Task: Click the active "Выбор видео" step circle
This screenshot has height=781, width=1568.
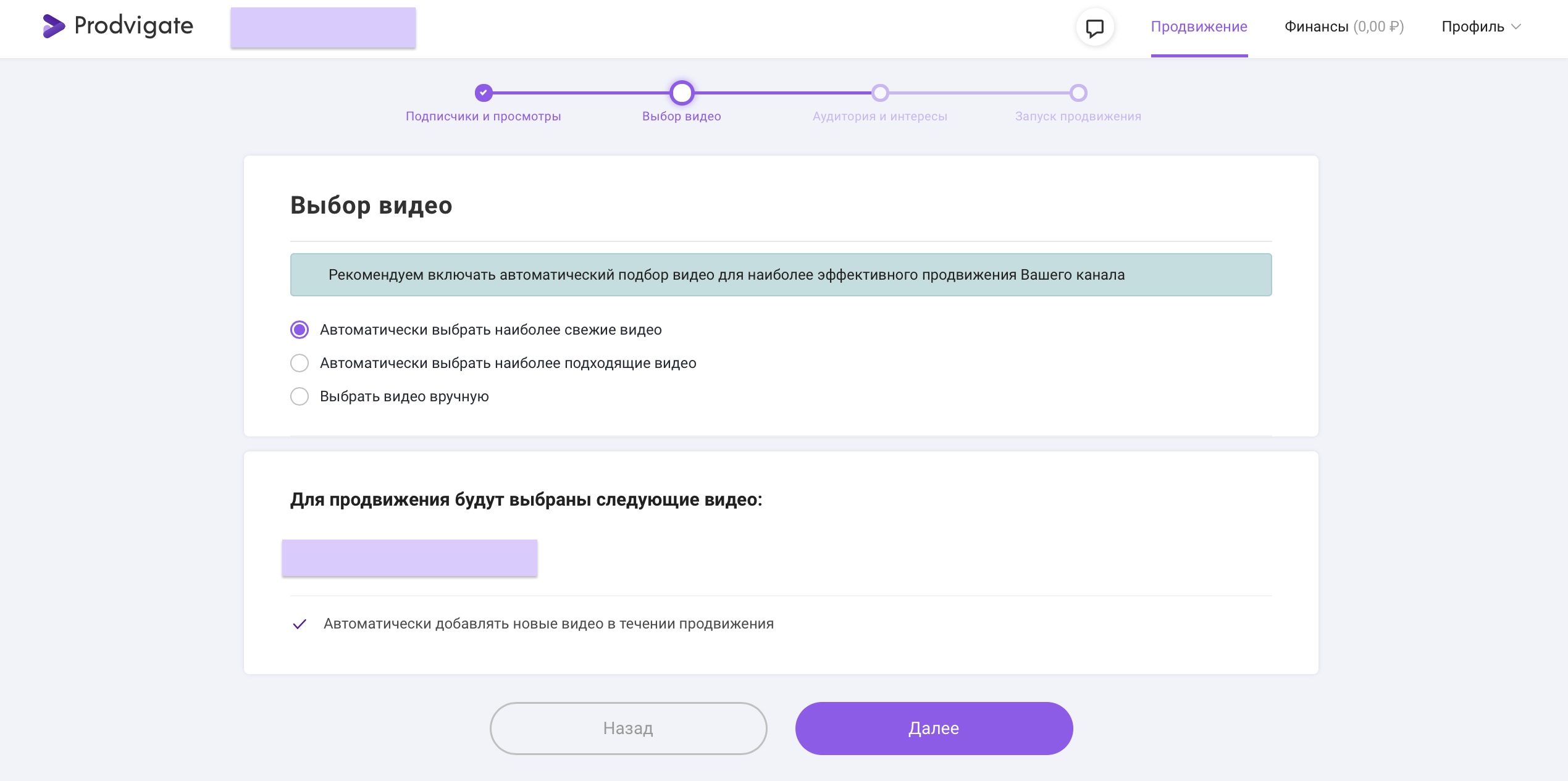Action: click(x=681, y=93)
